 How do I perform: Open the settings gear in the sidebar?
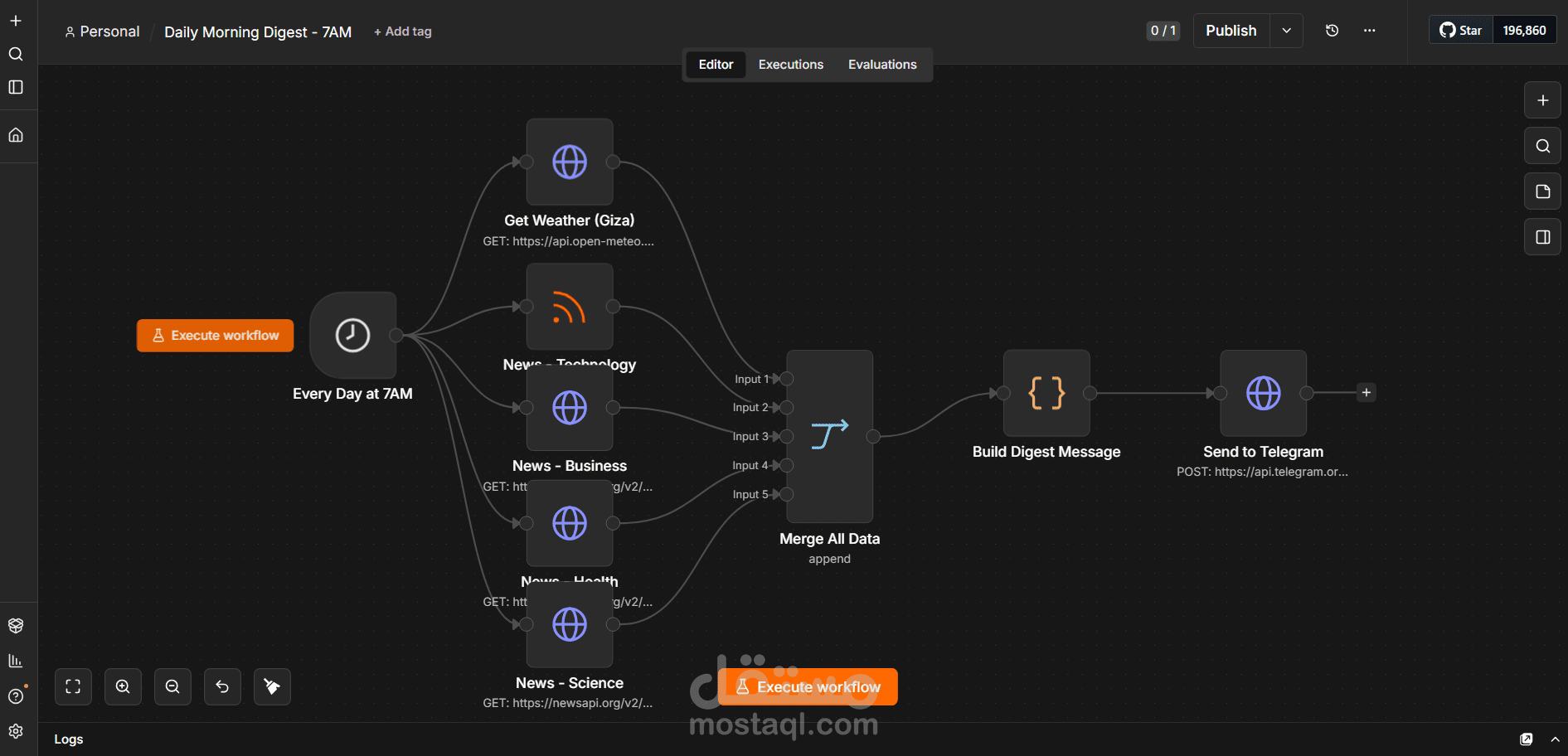coord(16,731)
